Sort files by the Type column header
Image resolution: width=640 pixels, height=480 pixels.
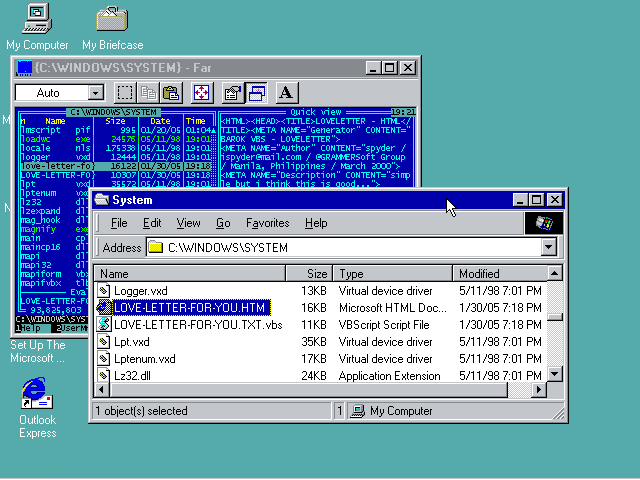point(392,273)
